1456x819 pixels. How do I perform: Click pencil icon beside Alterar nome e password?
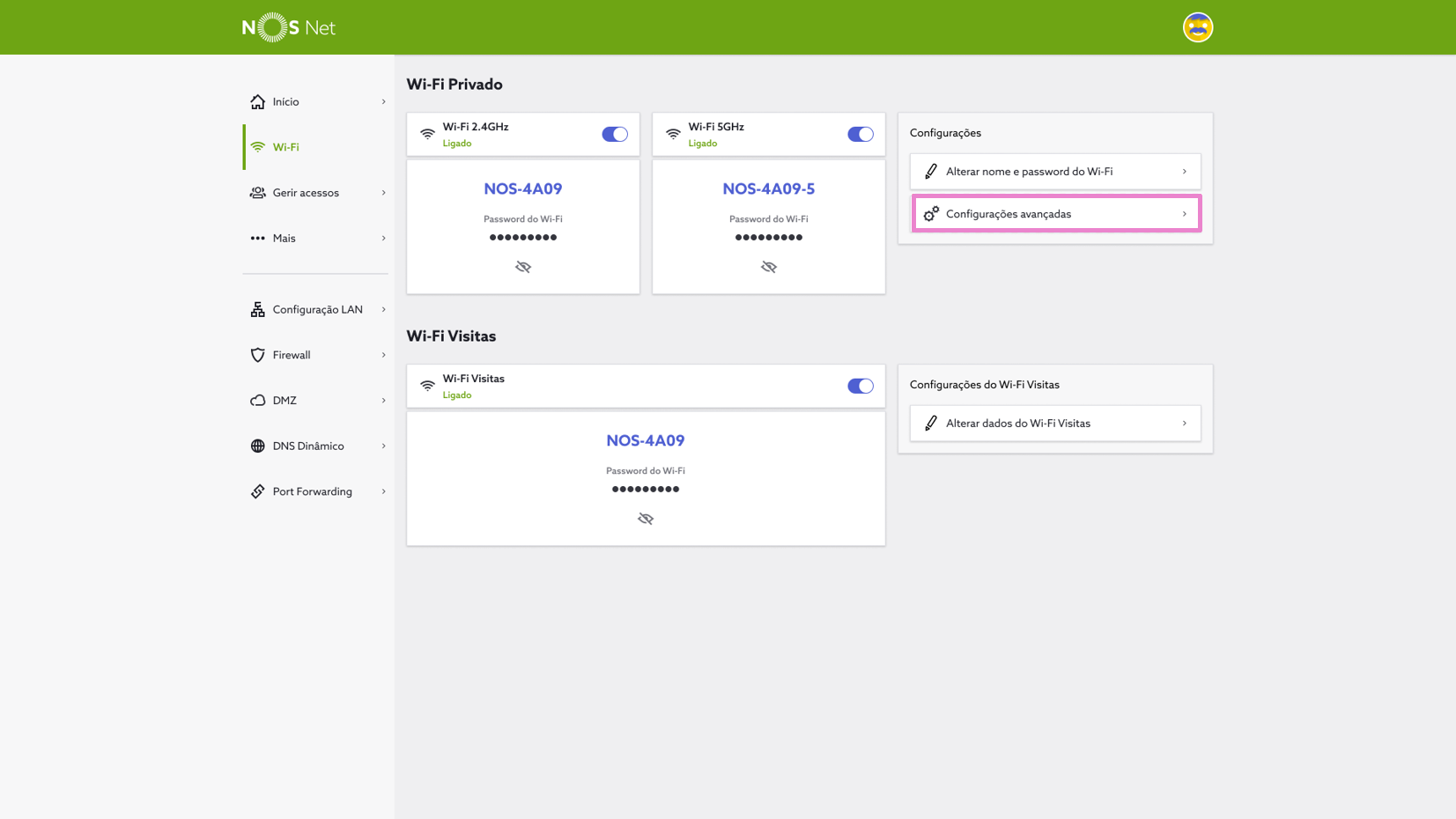point(931,172)
